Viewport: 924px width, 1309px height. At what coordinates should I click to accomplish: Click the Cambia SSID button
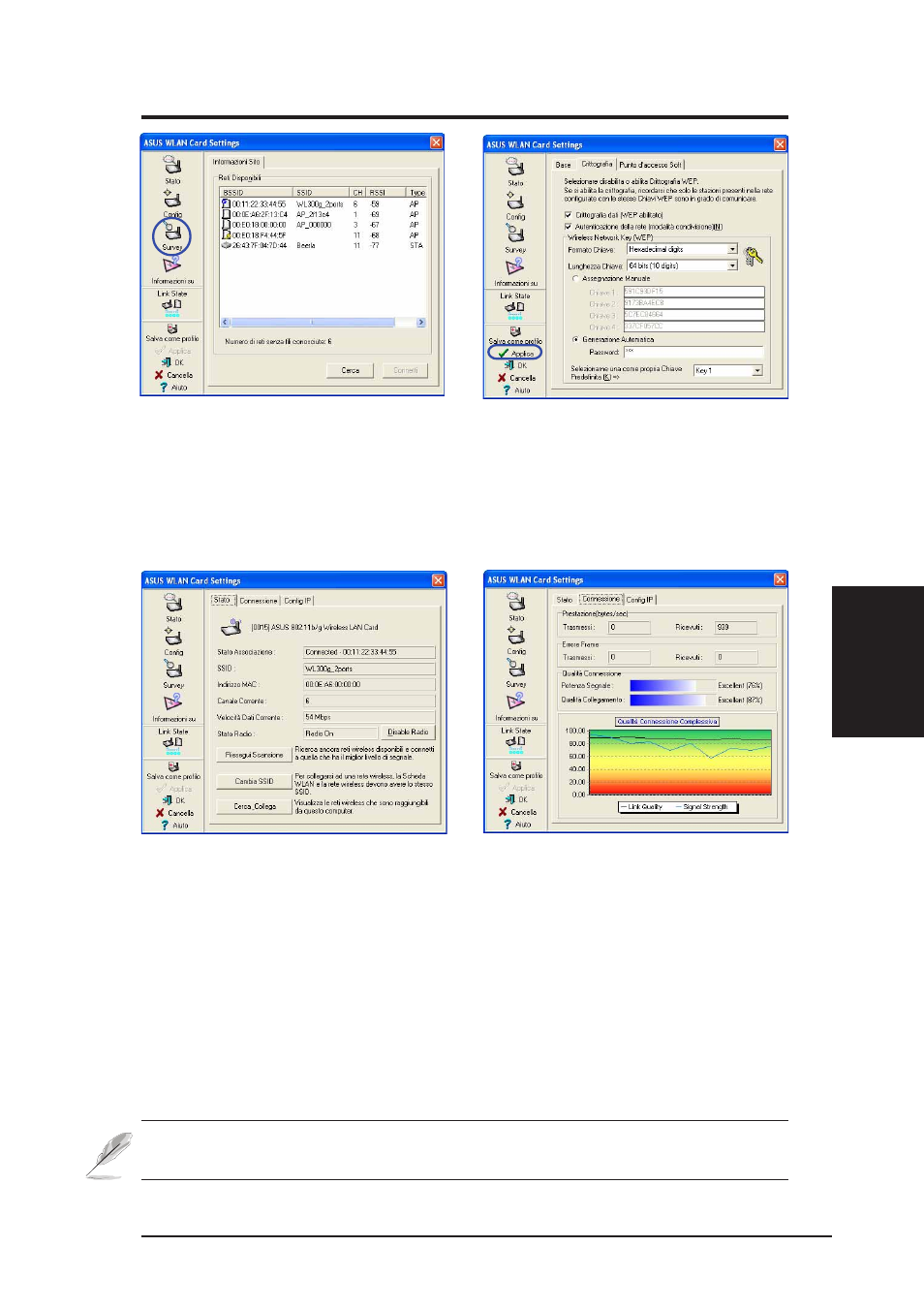pos(255,781)
